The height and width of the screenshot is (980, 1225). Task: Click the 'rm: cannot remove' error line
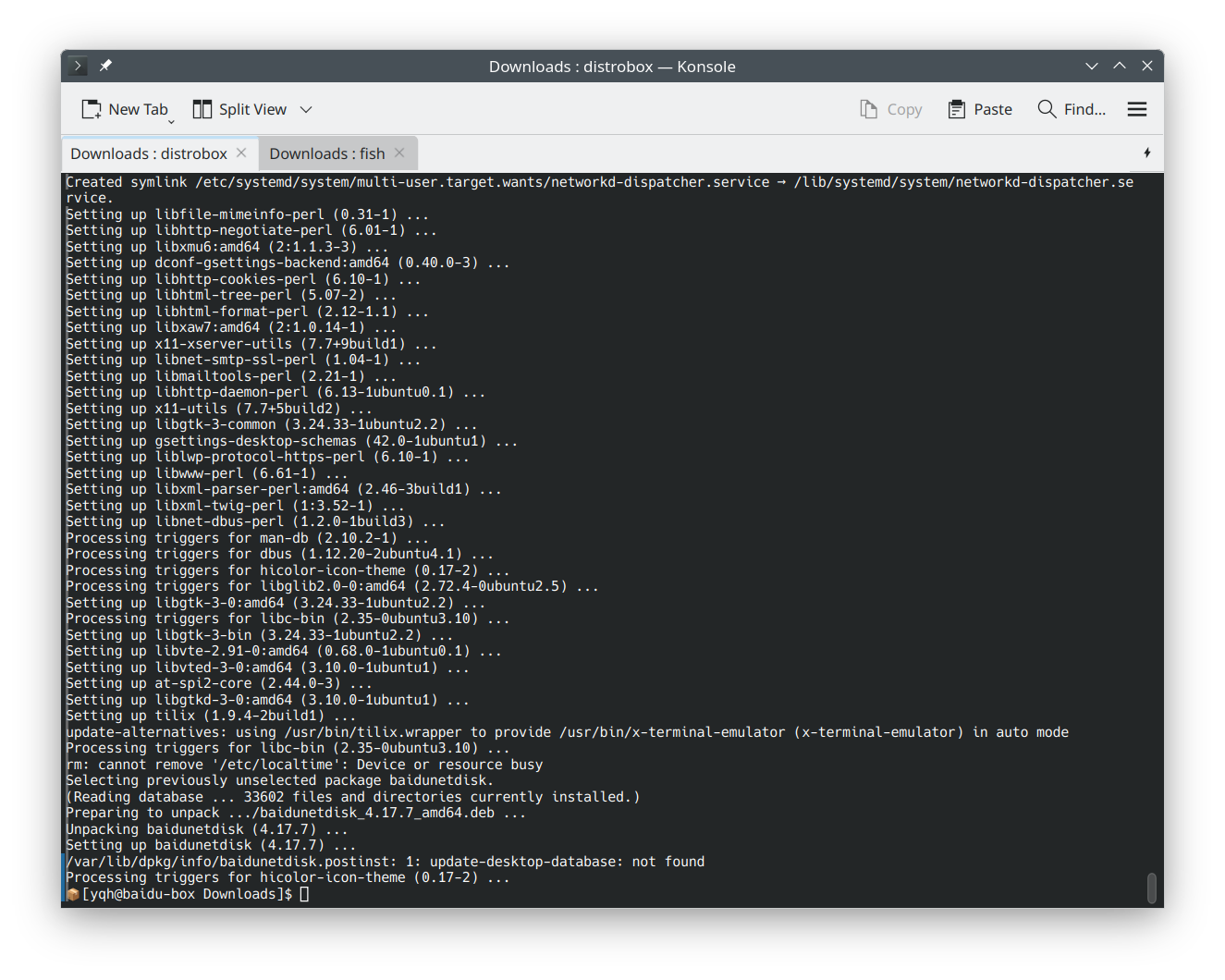(304, 765)
